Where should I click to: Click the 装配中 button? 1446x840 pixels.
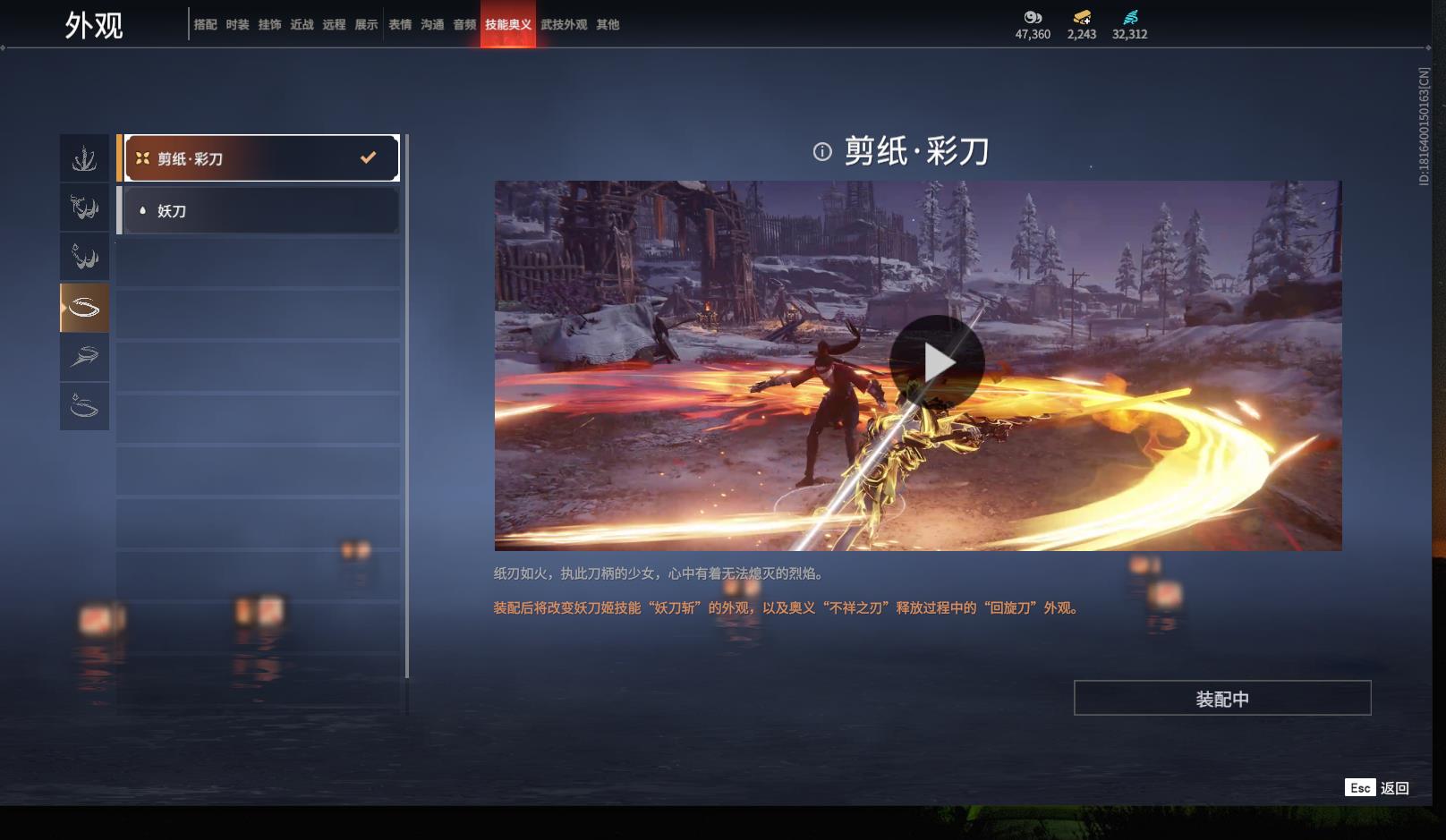click(x=1222, y=698)
